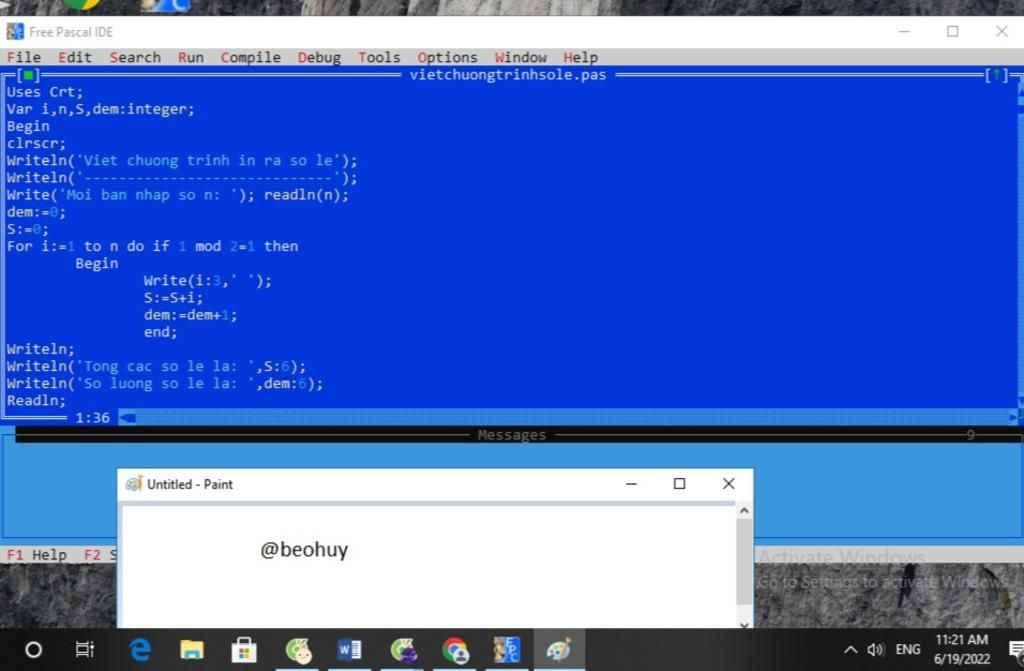The width and height of the screenshot is (1024, 671).
Task: Minimize the Free Pascal IDE window
Action: coord(904,31)
